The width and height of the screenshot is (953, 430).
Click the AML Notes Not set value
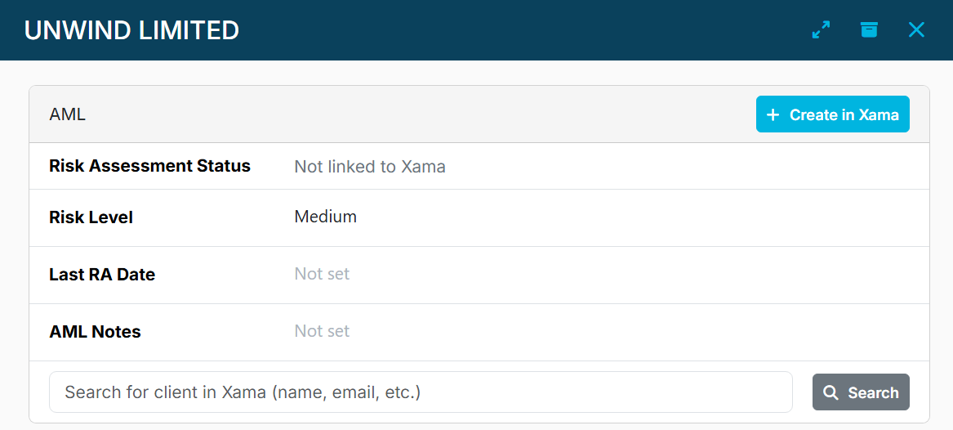pos(322,331)
